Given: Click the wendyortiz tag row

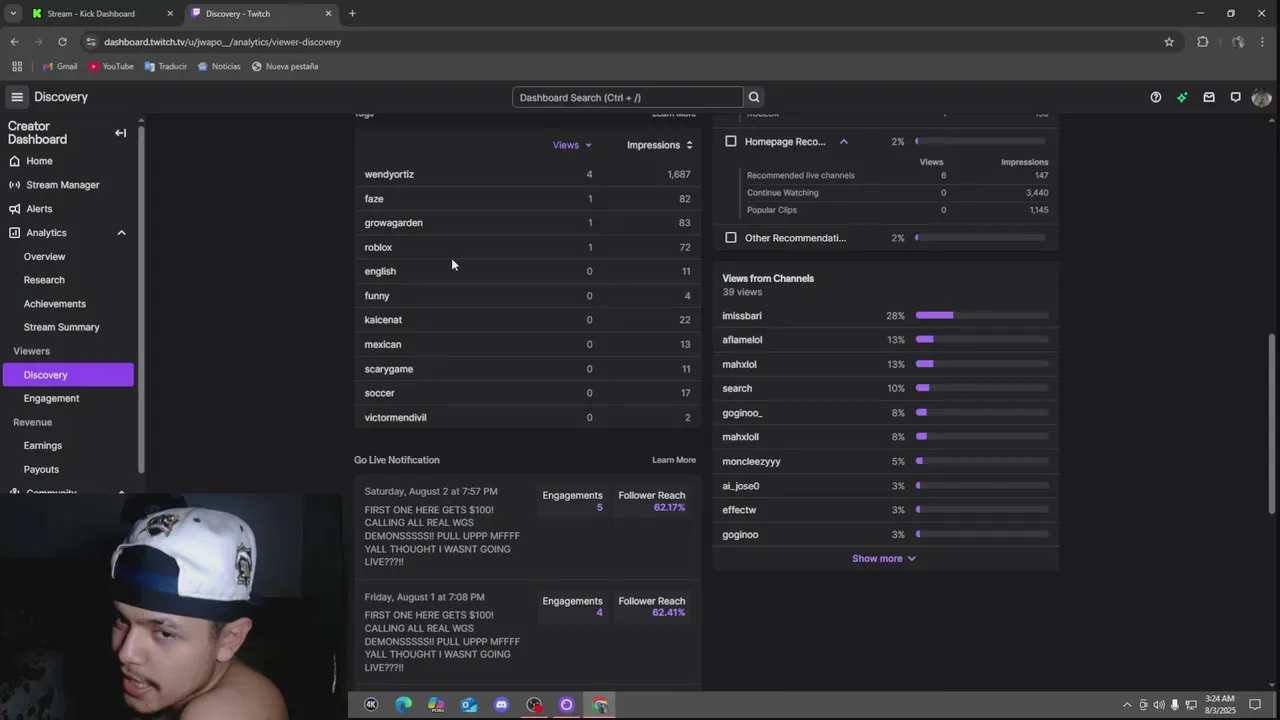Looking at the screenshot, I should [x=528, y=174].
